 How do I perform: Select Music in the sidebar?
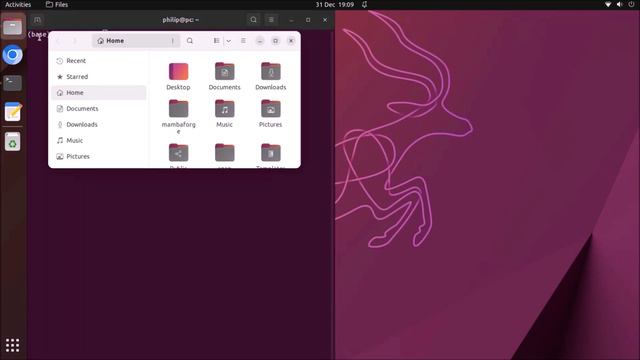(x=99, y=140)
